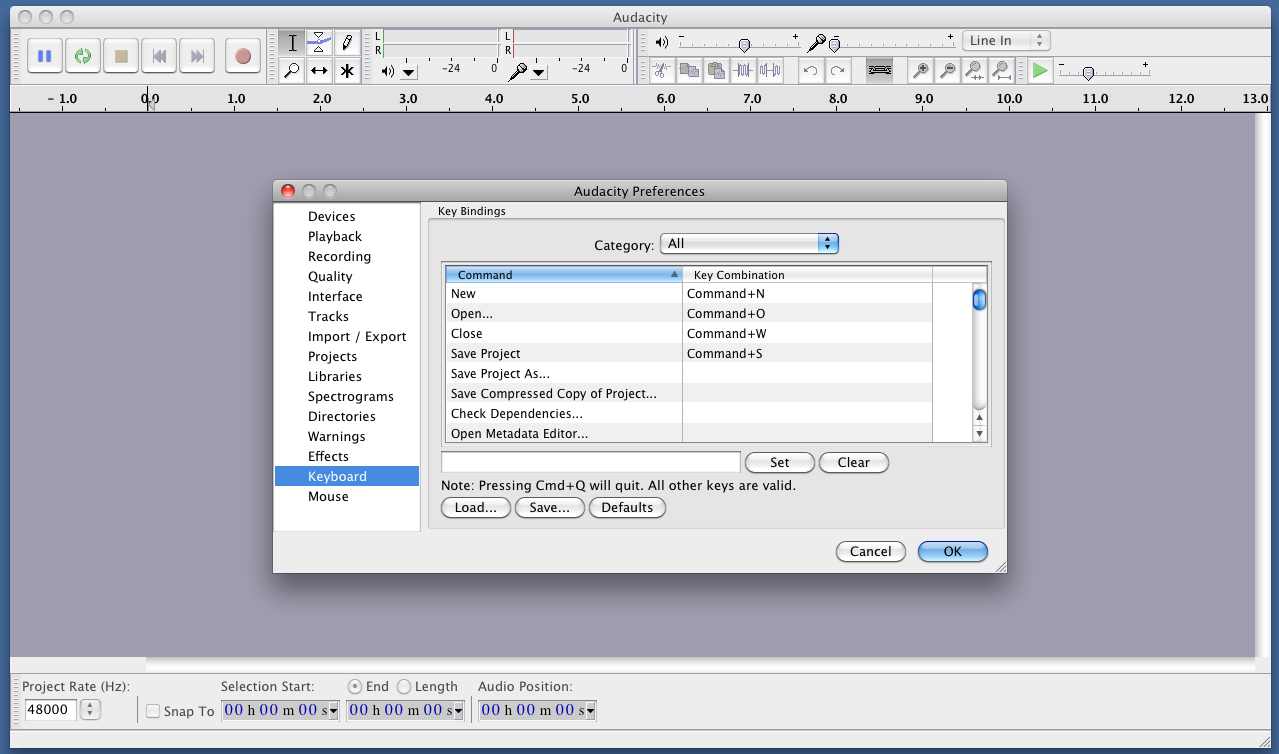
Task: Open the Category dropdown set to All
Action: click(748, 243)
